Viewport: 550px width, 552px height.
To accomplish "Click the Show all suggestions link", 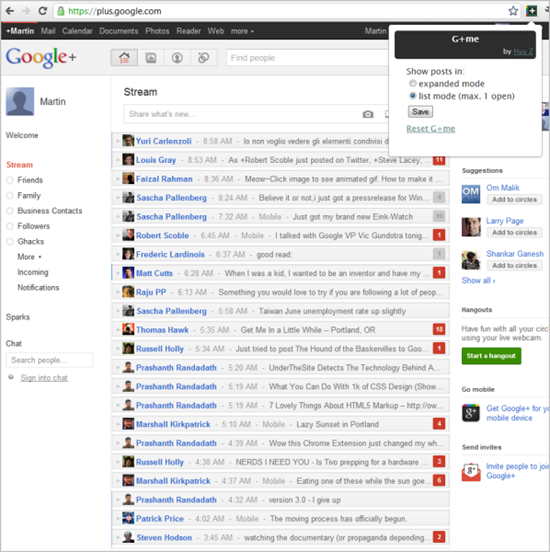I will pos(479,280).
